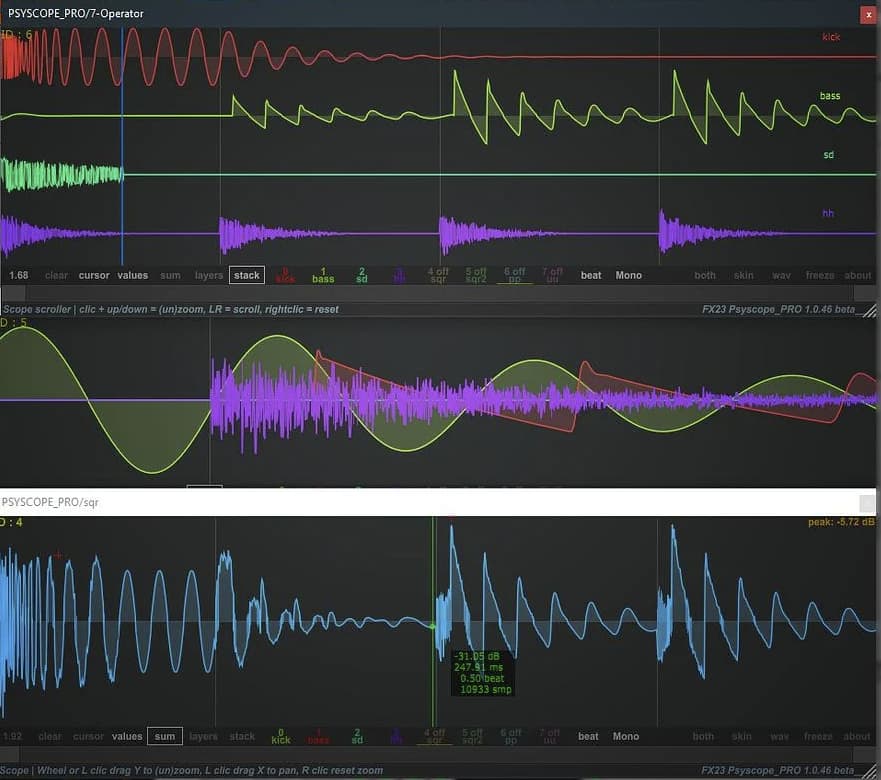881x780 pixels.
Task: Toggle values display in the 7-Operator scope toolbar
Action: click(x=133, y=275)
